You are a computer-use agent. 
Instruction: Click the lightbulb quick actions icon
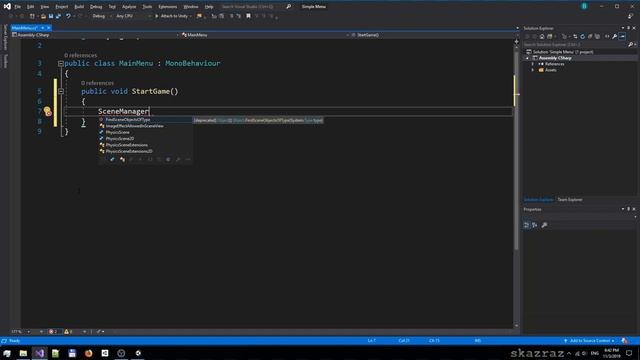[x=47, y=111]
